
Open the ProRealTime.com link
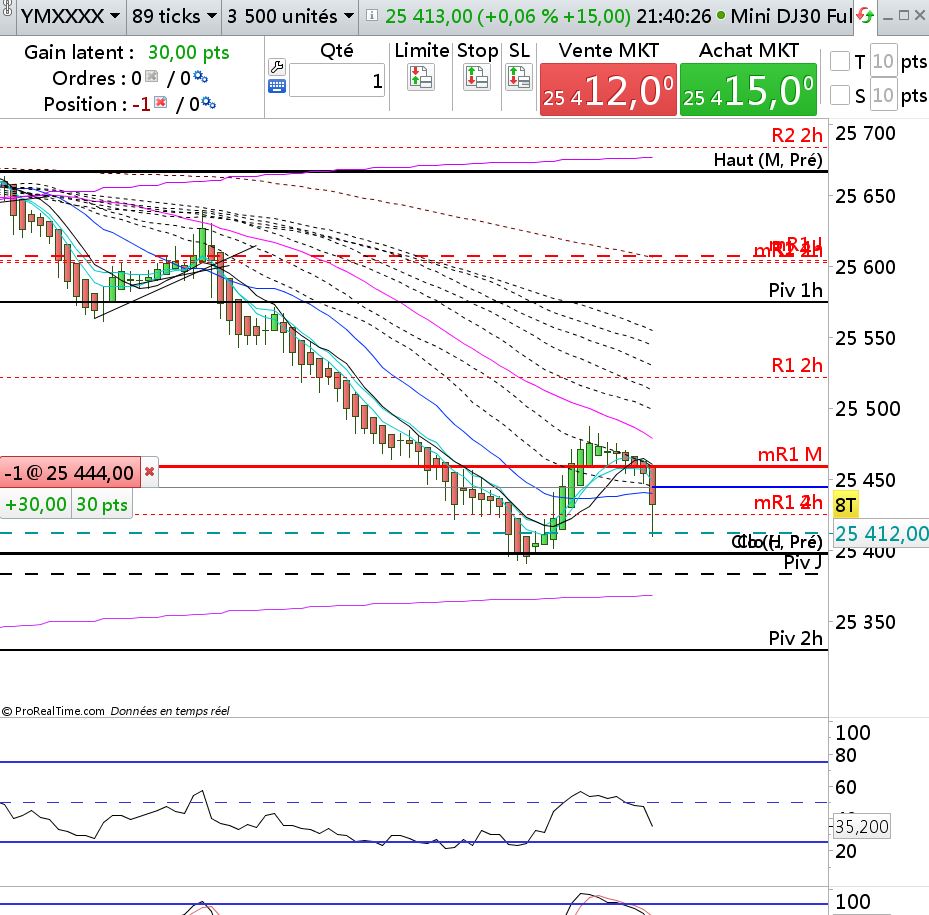pyautogui.click(x=59, y=711)
